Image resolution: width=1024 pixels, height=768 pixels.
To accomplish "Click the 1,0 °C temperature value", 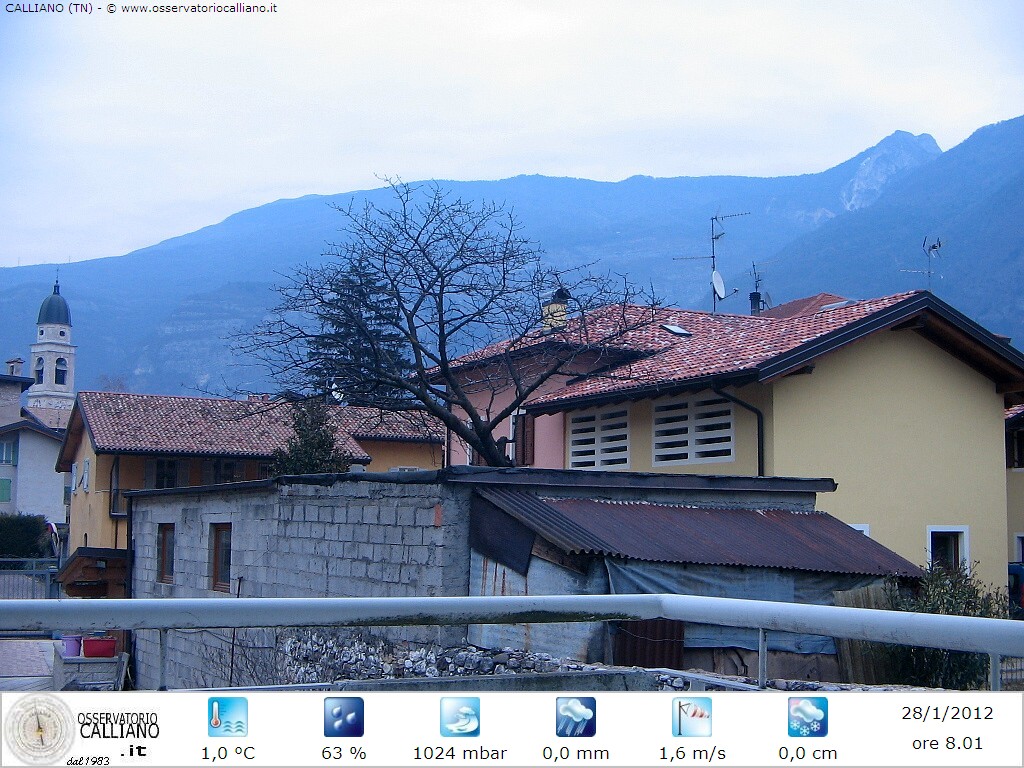I will 227,753.
